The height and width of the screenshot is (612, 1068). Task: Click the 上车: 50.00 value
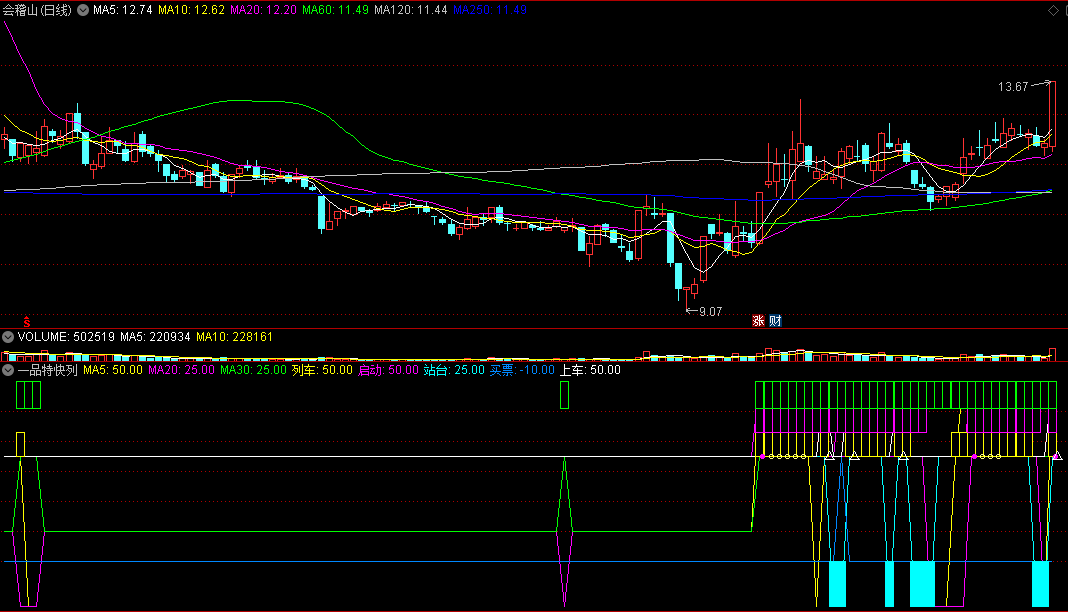click(591, 370)
